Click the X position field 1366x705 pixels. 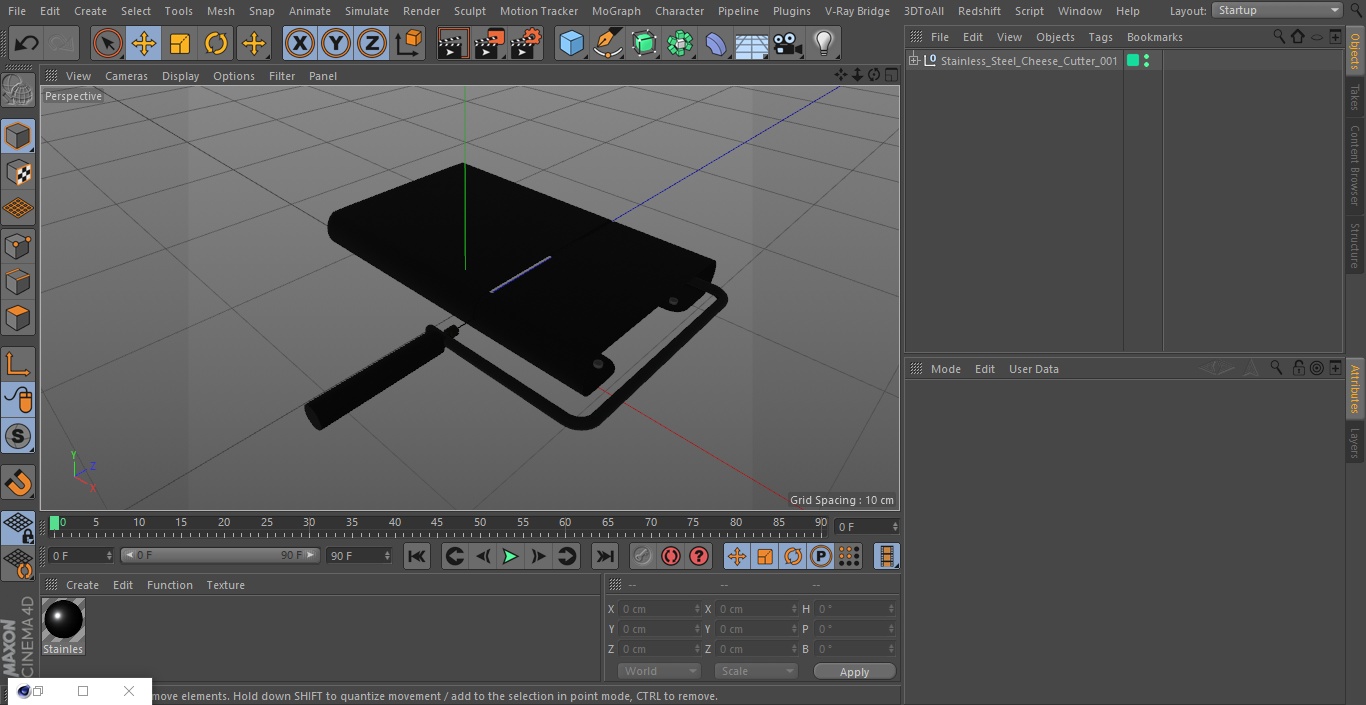point(659,609)
